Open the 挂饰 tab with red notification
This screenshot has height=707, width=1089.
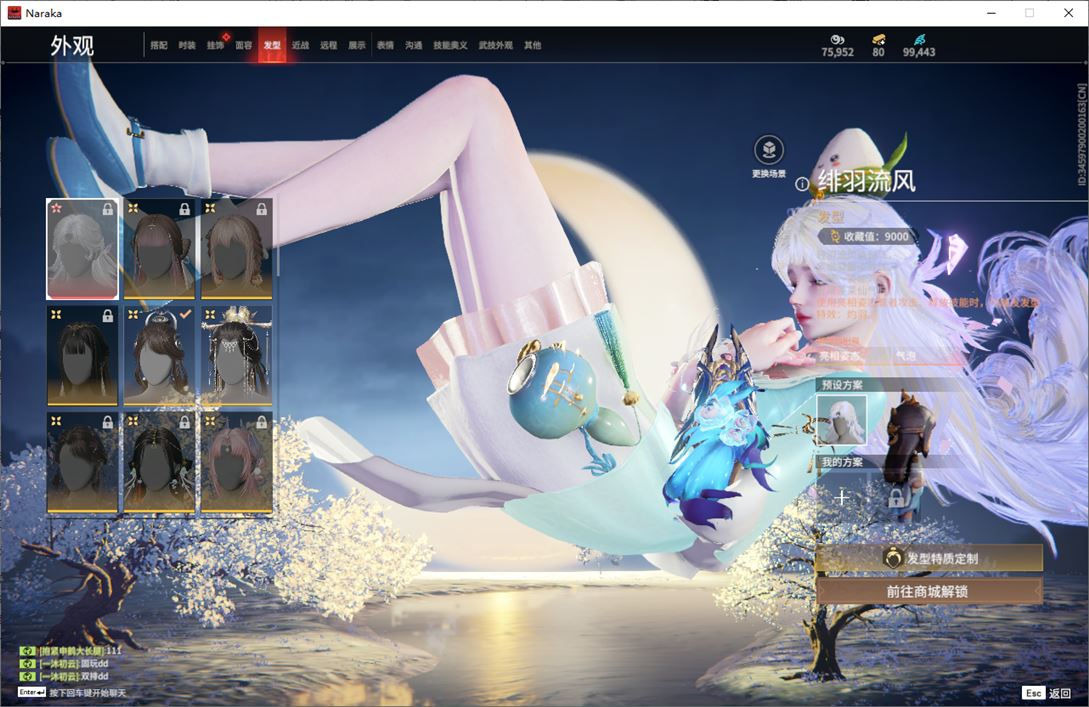215,45
